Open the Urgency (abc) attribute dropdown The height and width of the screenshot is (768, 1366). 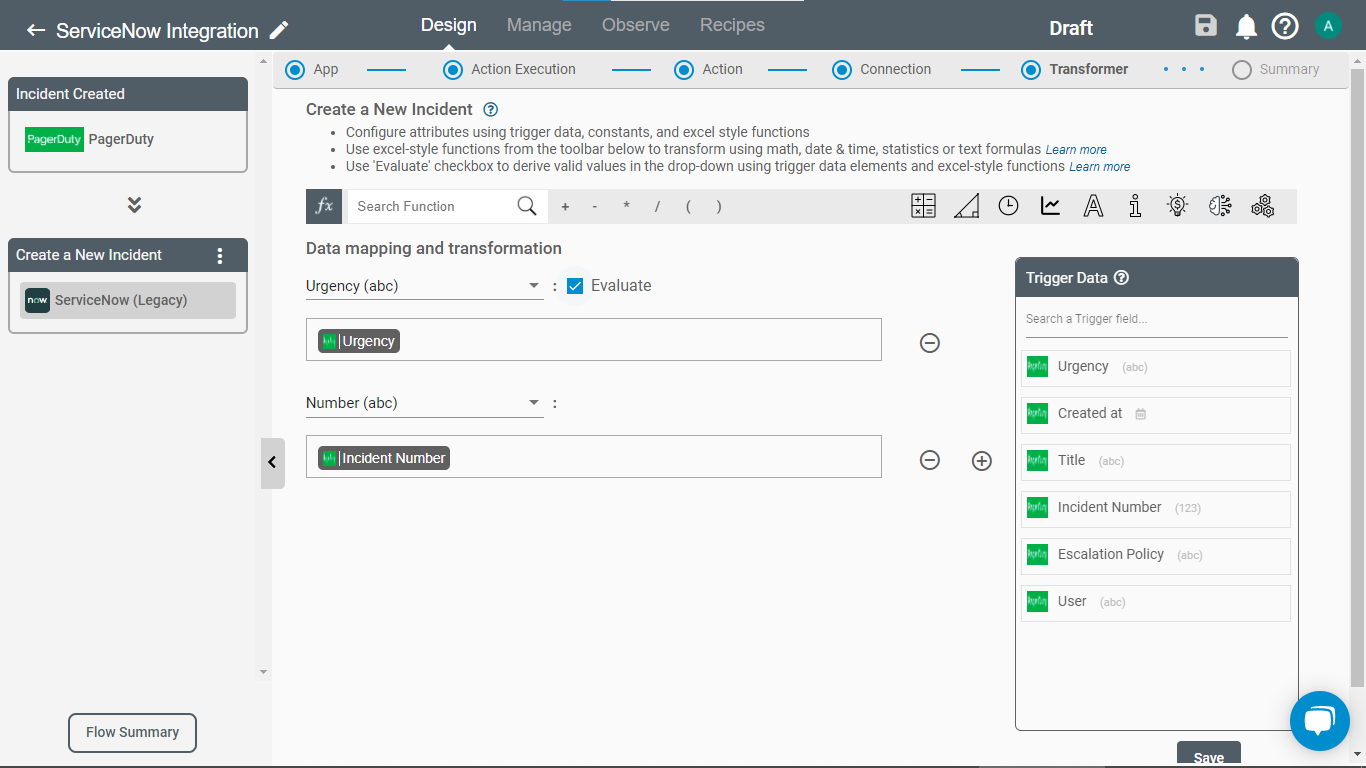click(x=424, y=286)
